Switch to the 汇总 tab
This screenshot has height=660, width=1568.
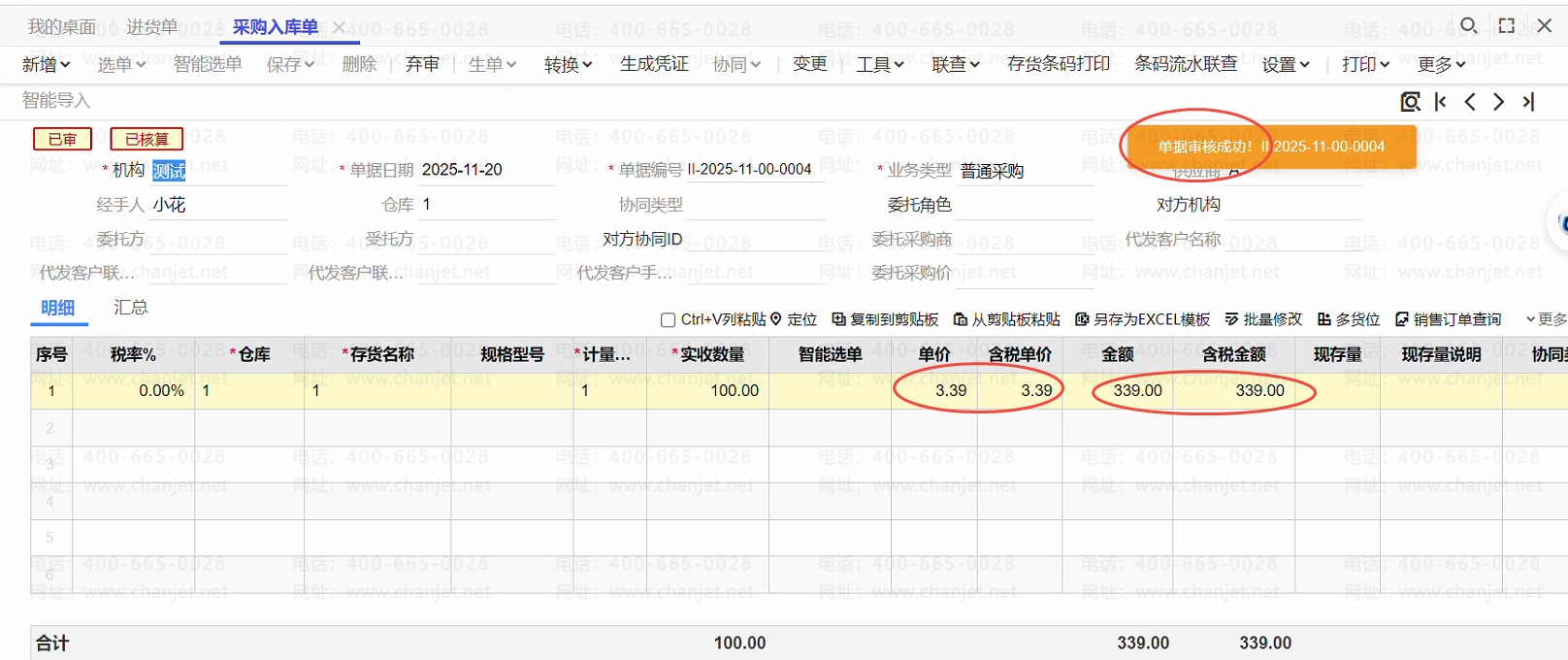[x=131, y=308]
